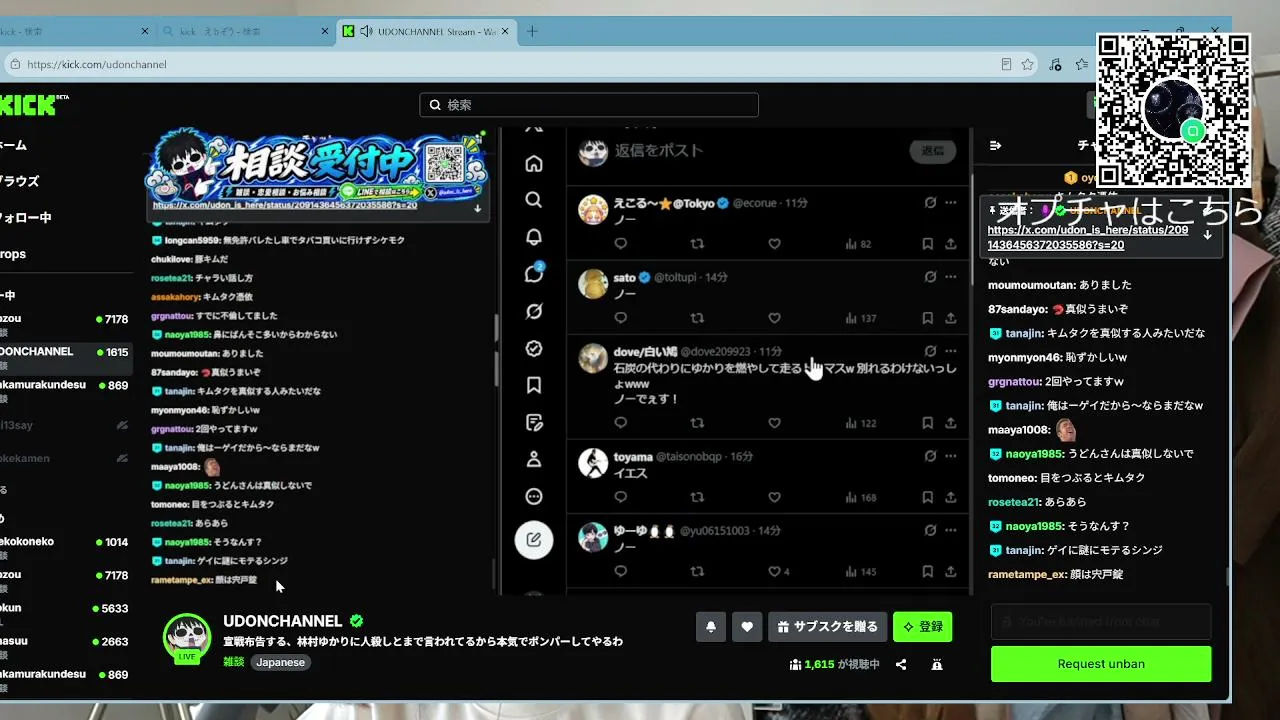Bookmark toyama's tweet
Image resolution: width=1280 pixels, height=720 pixels.
tap(928, 497)
